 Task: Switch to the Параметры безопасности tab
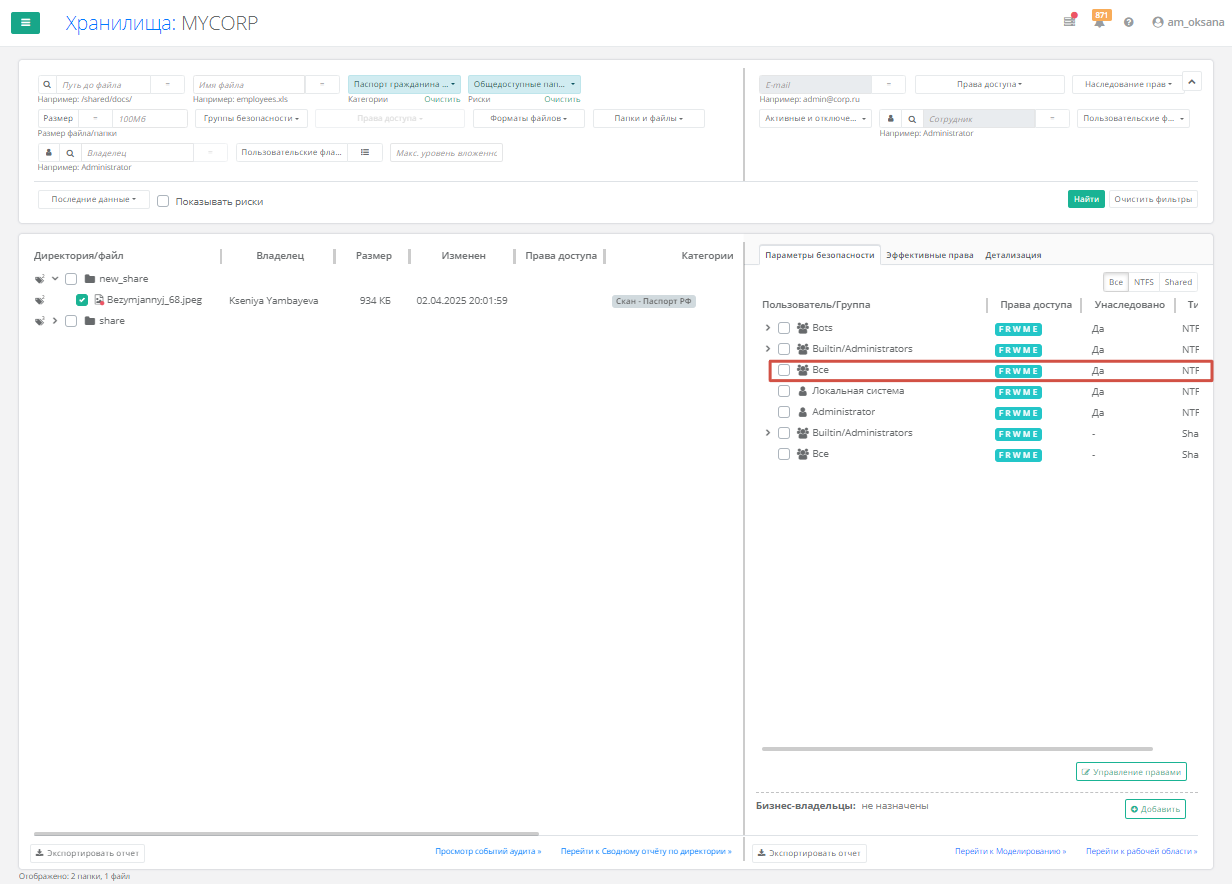[x=820, y=255]
